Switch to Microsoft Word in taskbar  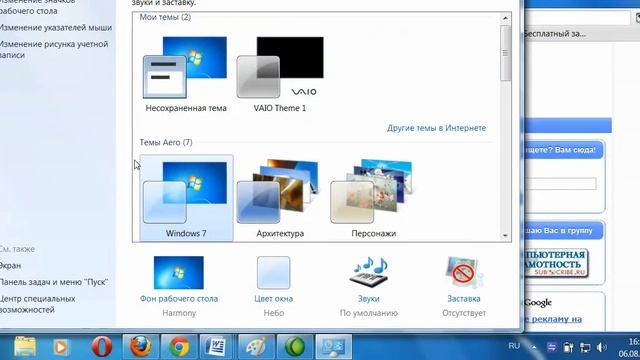click(217, 347)
